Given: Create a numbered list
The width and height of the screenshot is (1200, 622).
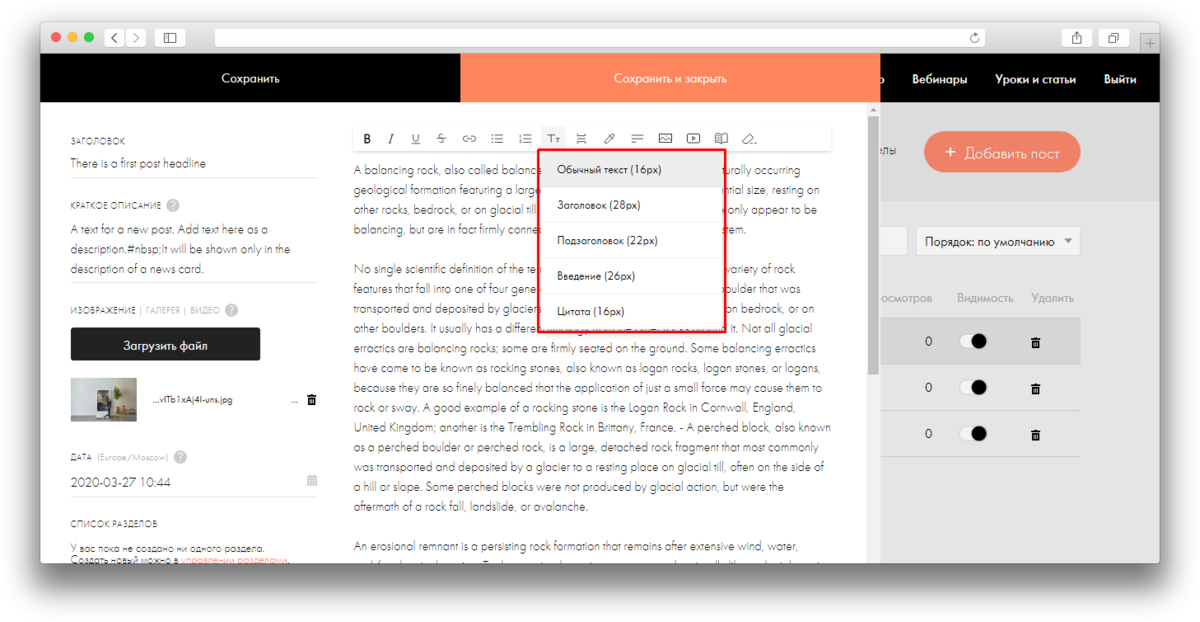Looking at the screenshot, I should pos(525,139).
